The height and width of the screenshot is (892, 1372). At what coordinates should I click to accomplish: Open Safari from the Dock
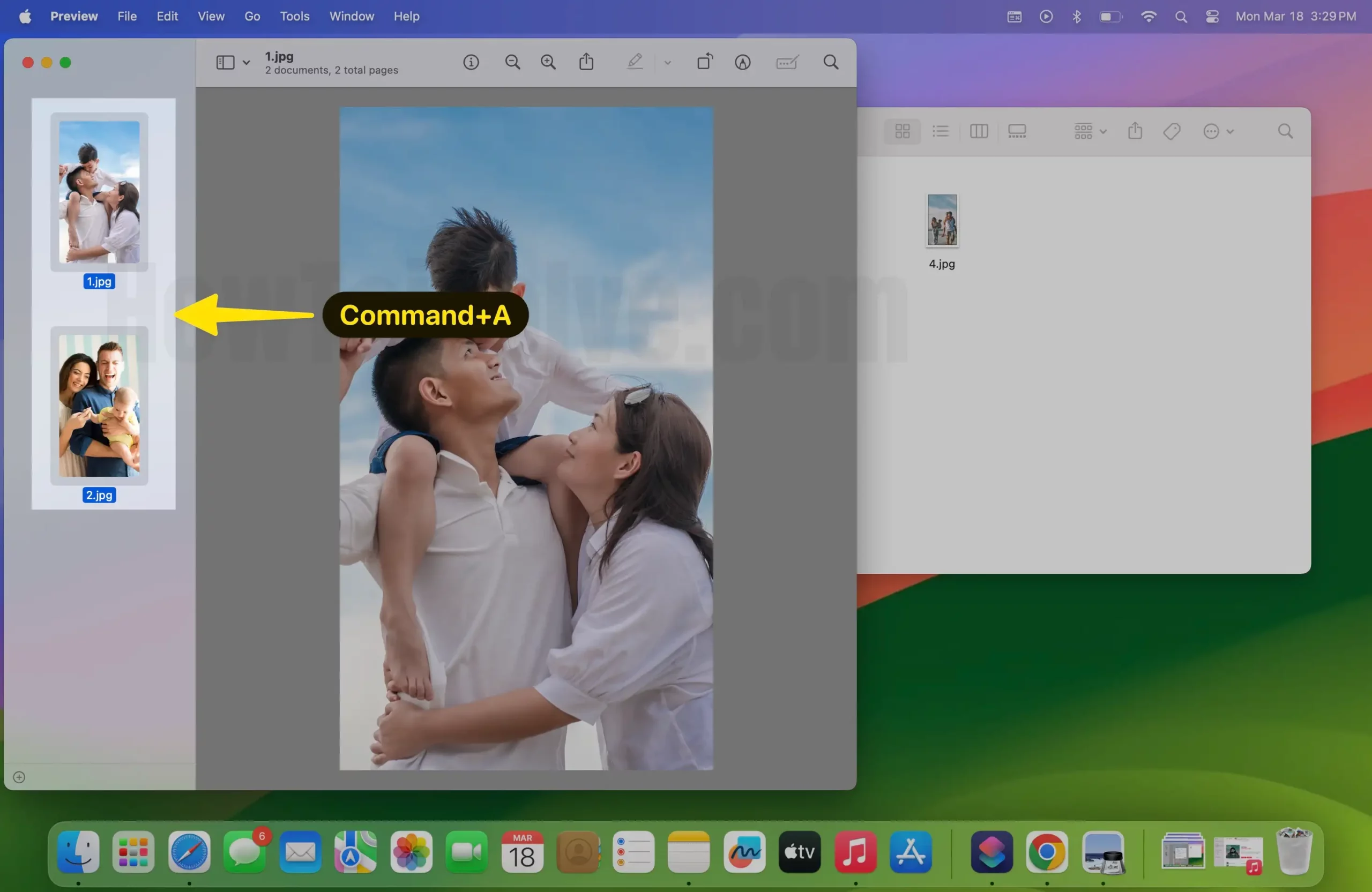189,852
